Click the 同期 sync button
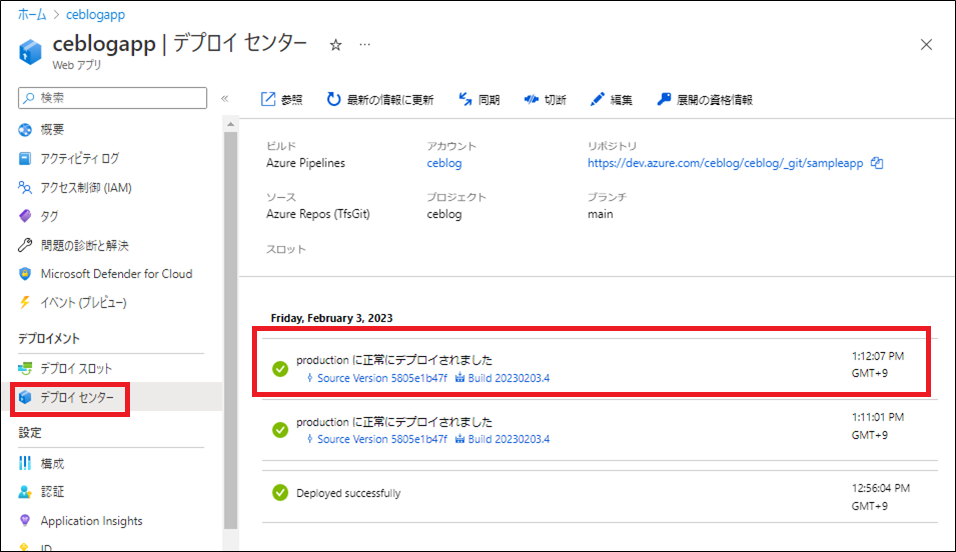Screen dimensions: 956x552 pyautogui.click(x=479, y=99)
